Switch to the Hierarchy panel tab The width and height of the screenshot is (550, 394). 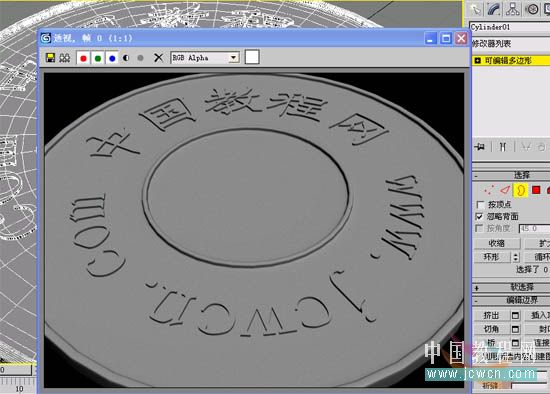coord(512,9)
